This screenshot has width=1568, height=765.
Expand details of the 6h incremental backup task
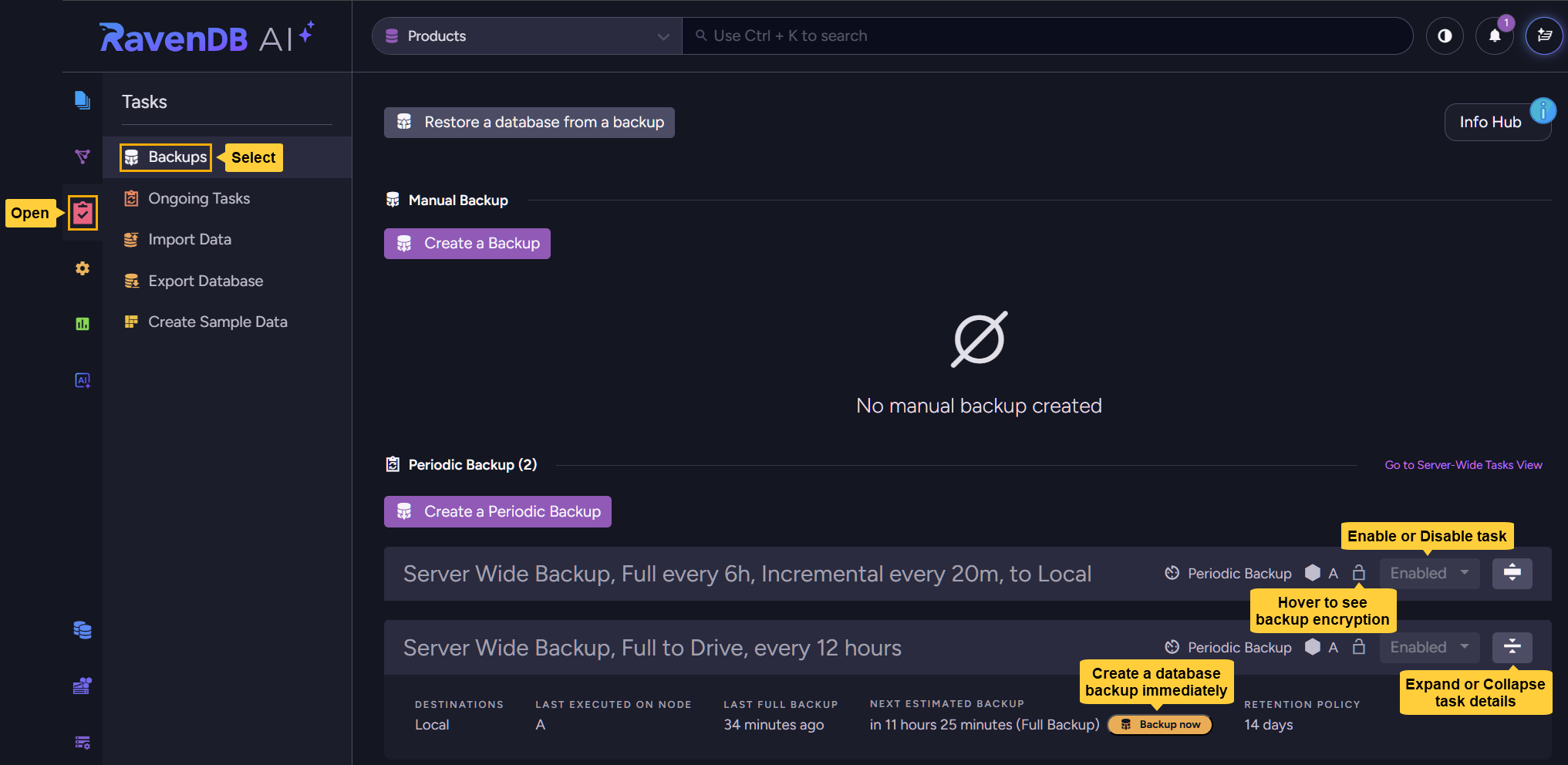(1512, 573)
